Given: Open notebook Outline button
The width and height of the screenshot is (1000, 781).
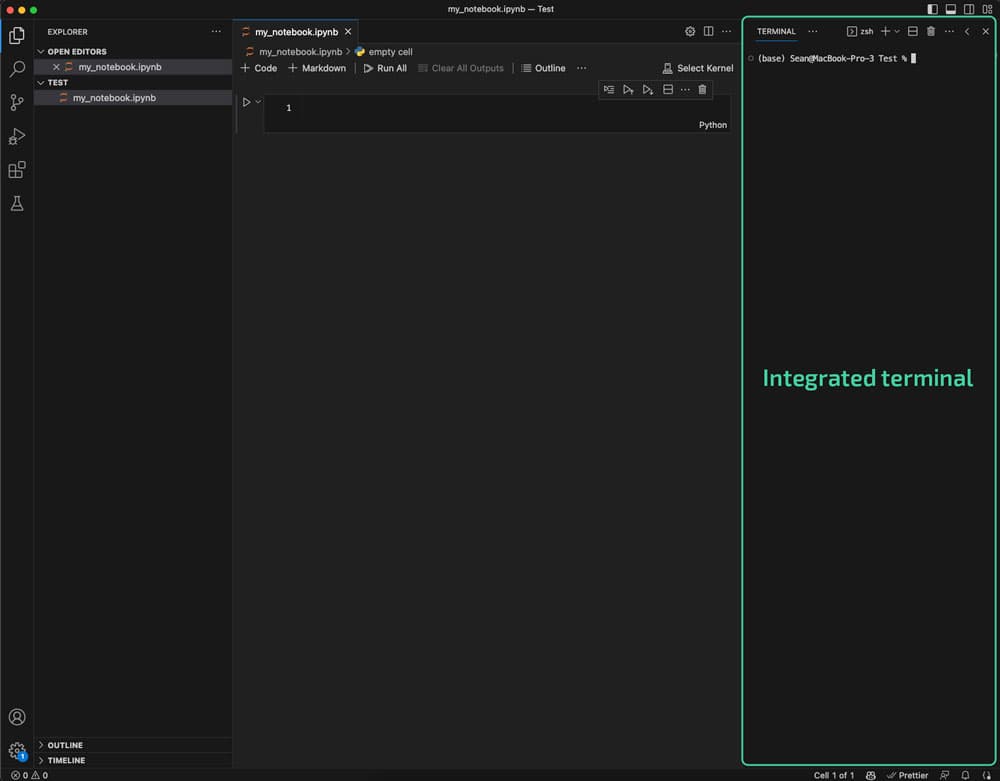Looking at the screenshot, I should coord(543,68).
